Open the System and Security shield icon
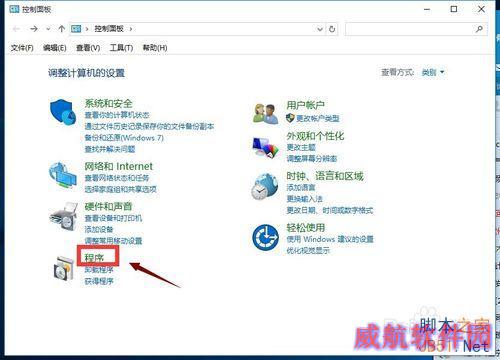This screenshot has height=360, width=500. pyautogui.click(x=62, y=112)
